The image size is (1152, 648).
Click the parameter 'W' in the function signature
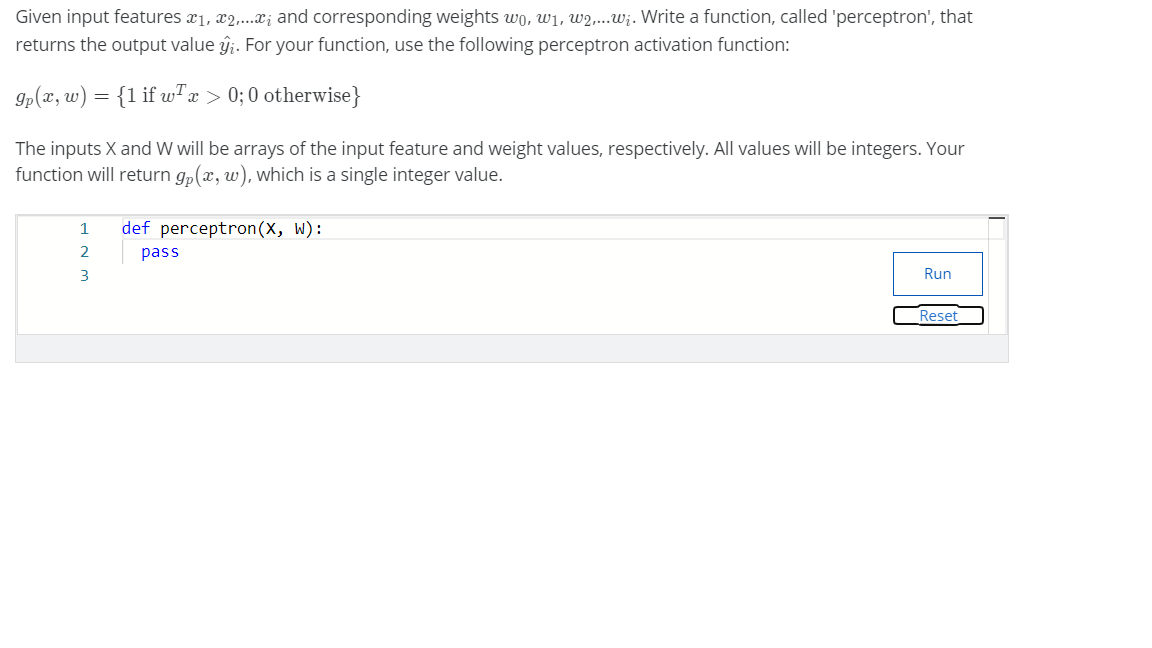(300, 229)
